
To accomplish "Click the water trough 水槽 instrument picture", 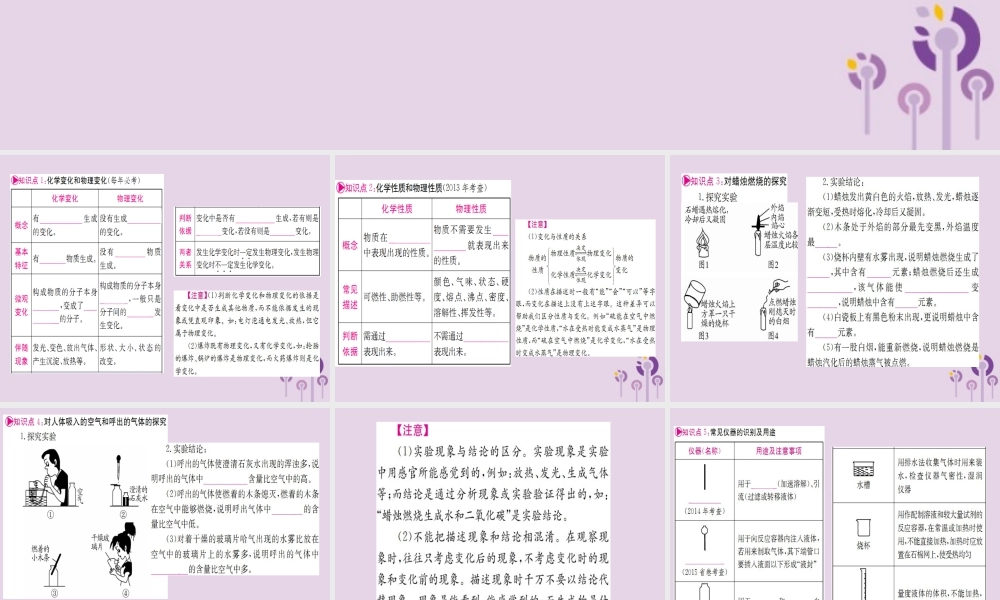I will [x=863, y=467].
